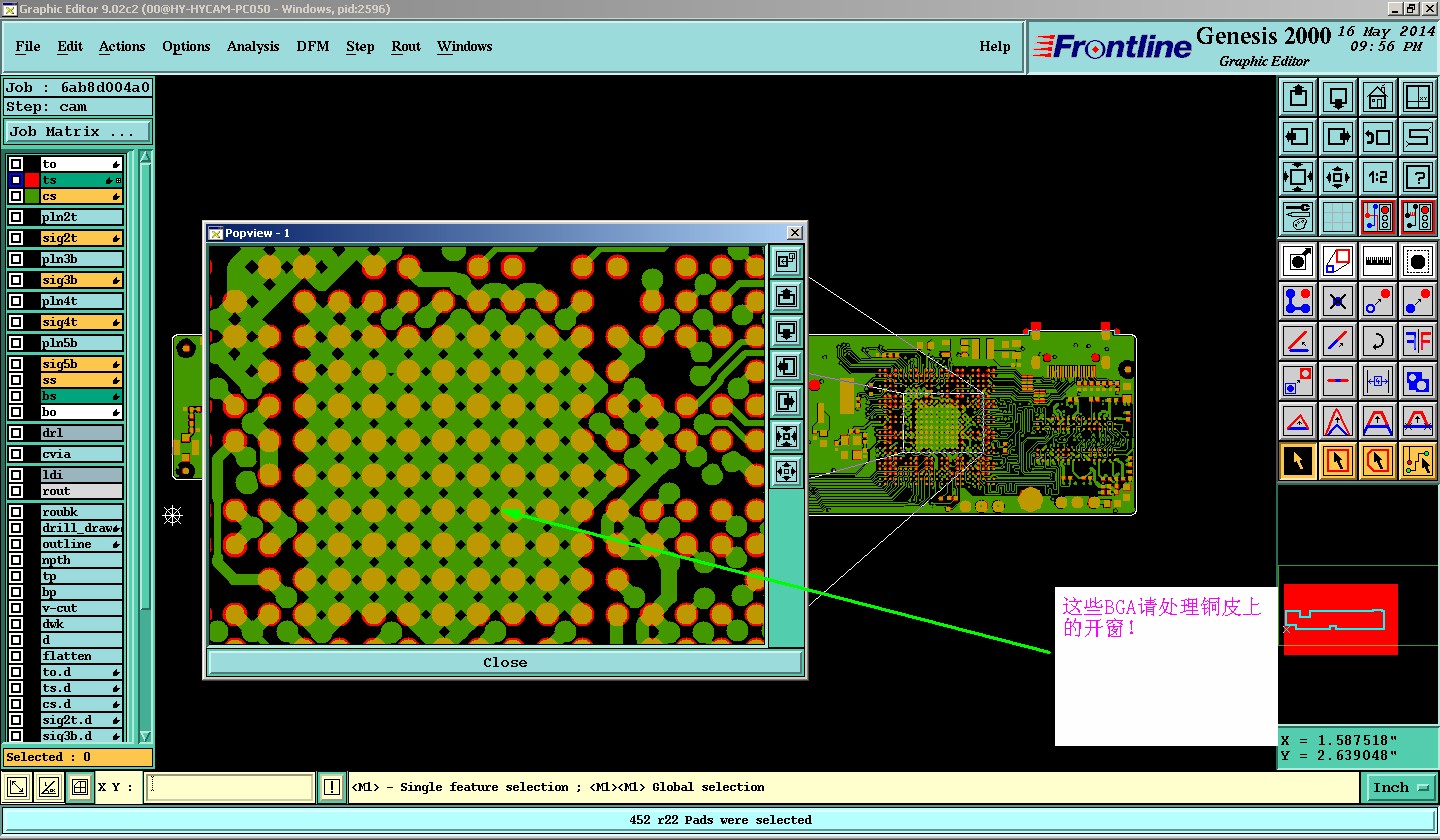Choose the net selection arrow with green nodes
The height and width of the screenshot is (840, 1440).
[1418, 461]
